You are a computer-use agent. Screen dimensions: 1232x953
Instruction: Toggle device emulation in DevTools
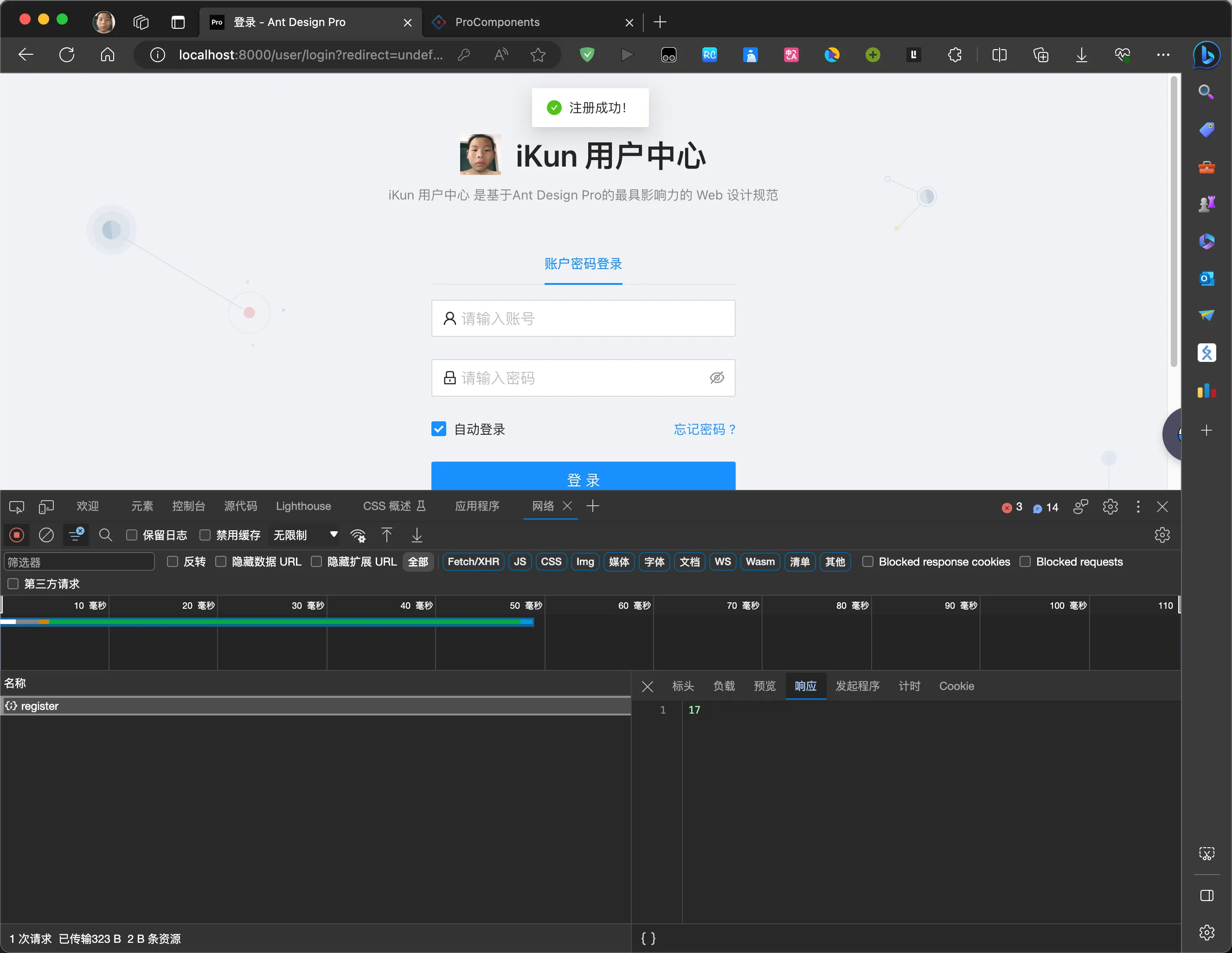pos(46,506)
